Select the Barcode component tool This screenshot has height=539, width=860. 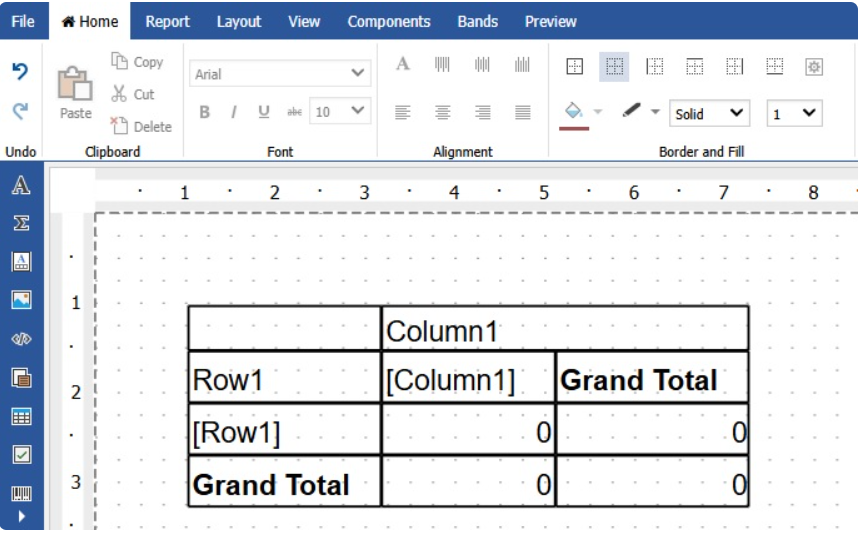[21, 493]
